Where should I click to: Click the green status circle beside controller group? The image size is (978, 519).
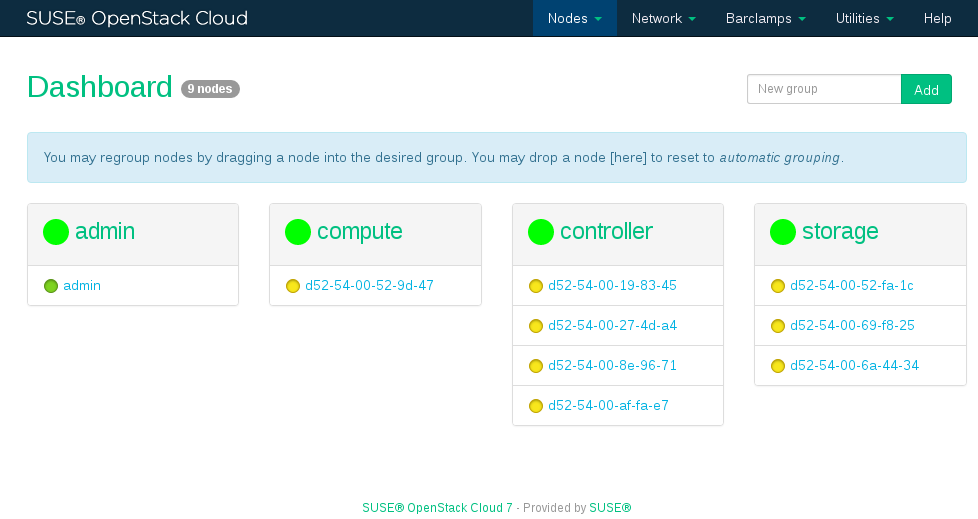[x=541, y=232]
